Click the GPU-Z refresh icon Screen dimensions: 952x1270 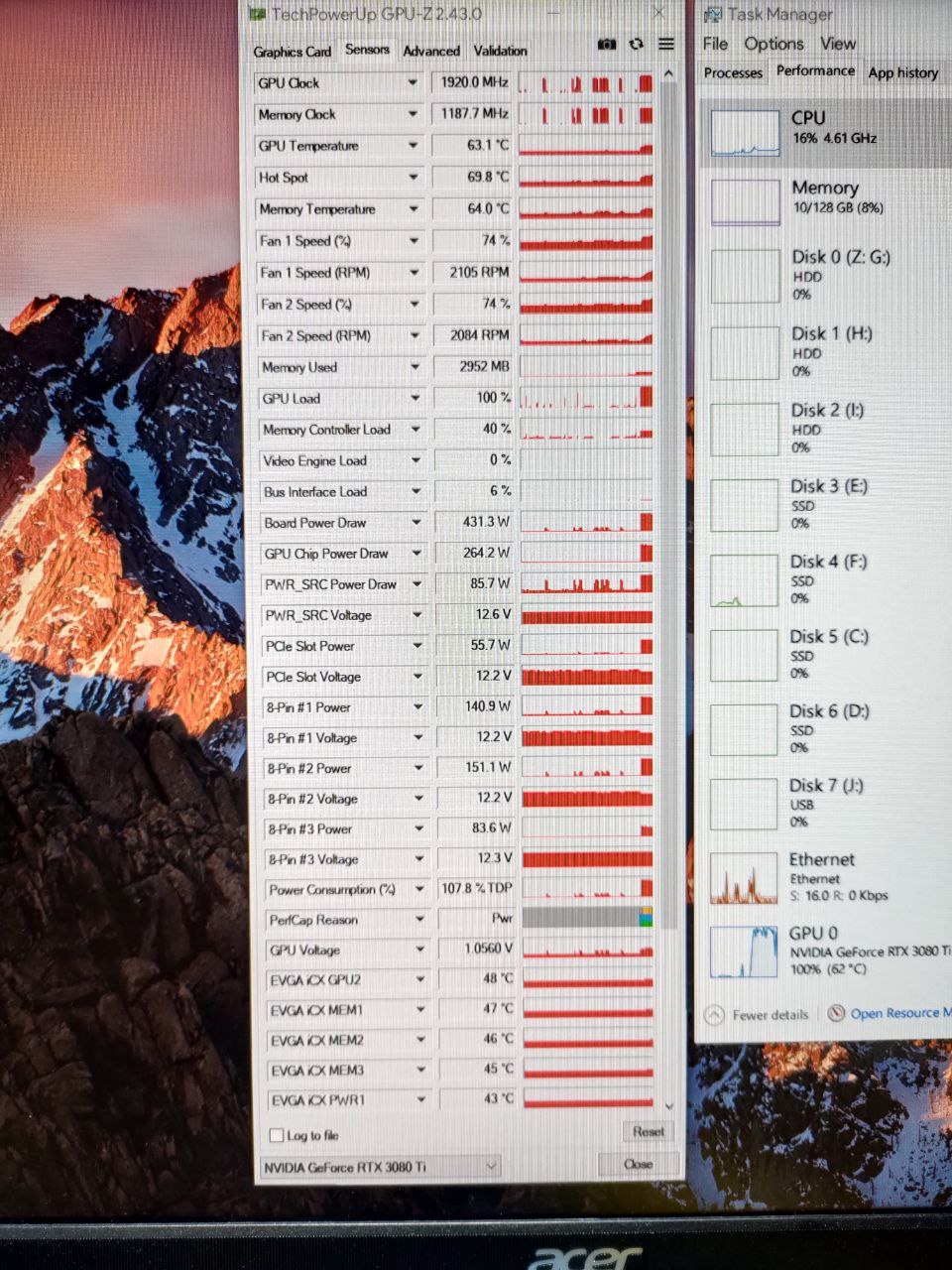click(637, 45)
